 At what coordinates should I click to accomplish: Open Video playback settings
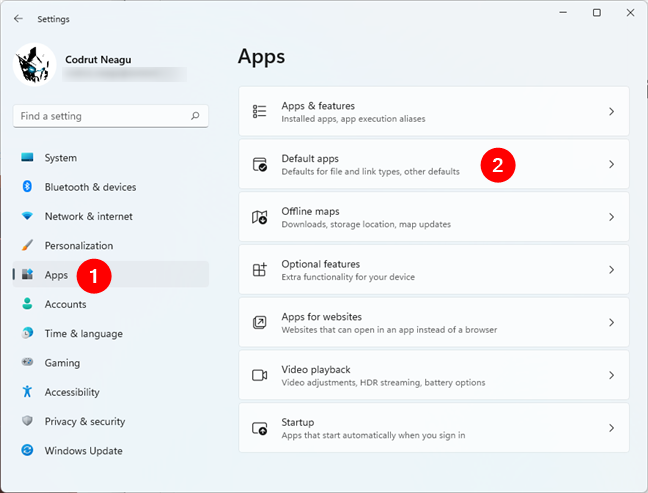tap(434, 375)
